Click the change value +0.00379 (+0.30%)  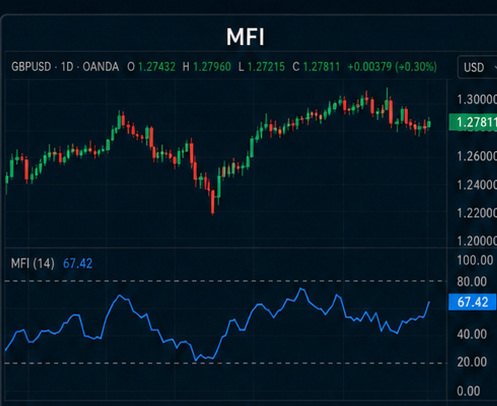click(x=392, y=67)
